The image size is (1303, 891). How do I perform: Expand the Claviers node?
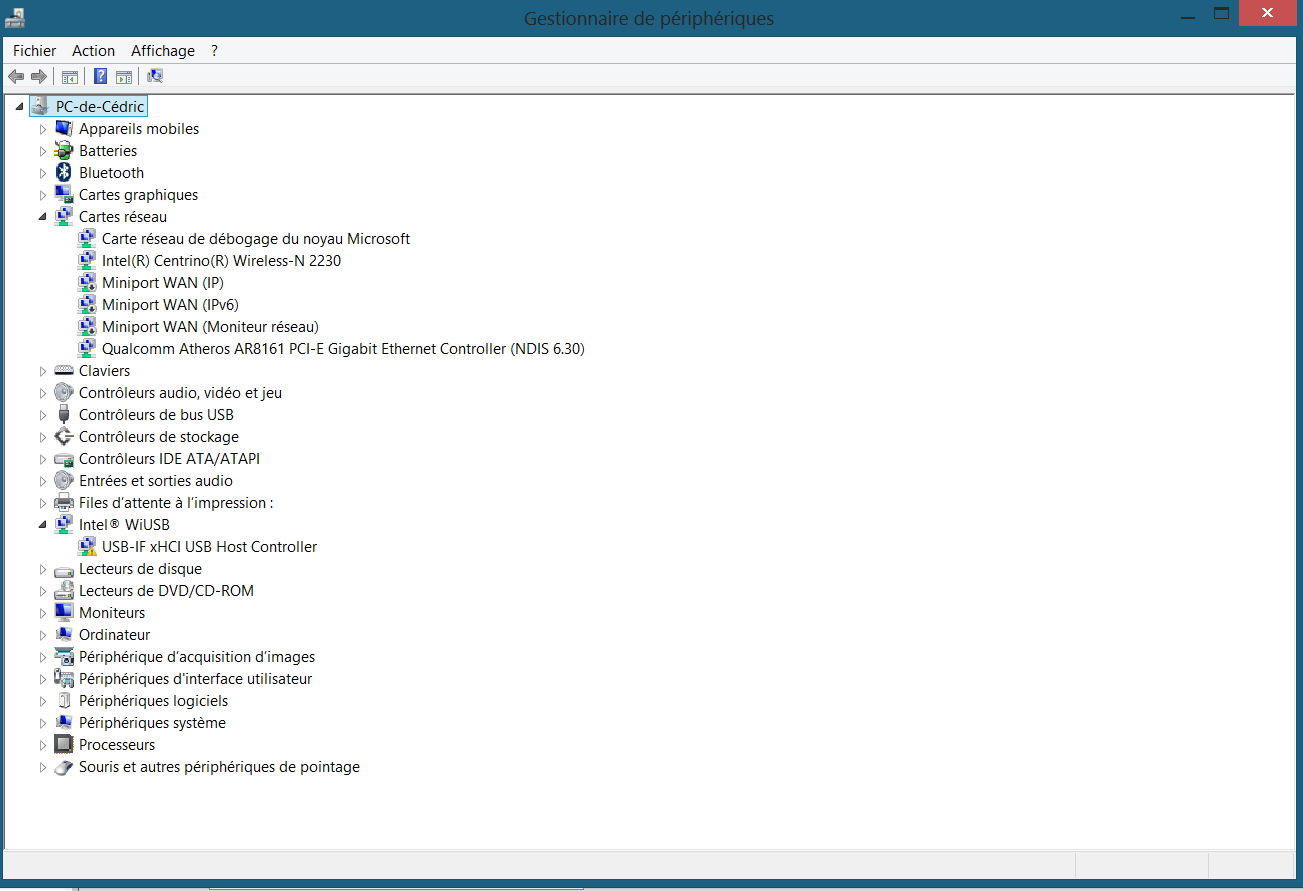point(43,371)
